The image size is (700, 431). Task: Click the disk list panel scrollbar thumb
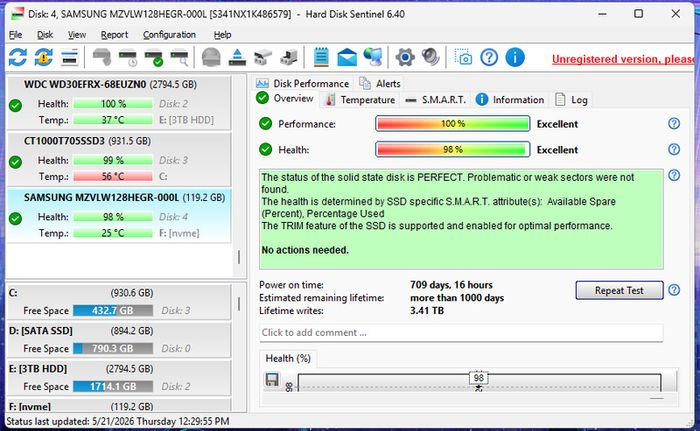(239, 257)
